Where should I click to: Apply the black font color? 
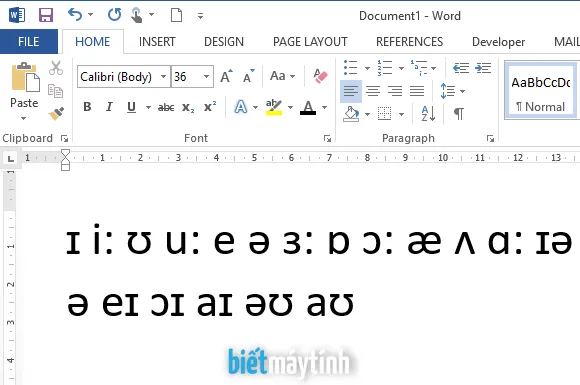pos(308,107)
